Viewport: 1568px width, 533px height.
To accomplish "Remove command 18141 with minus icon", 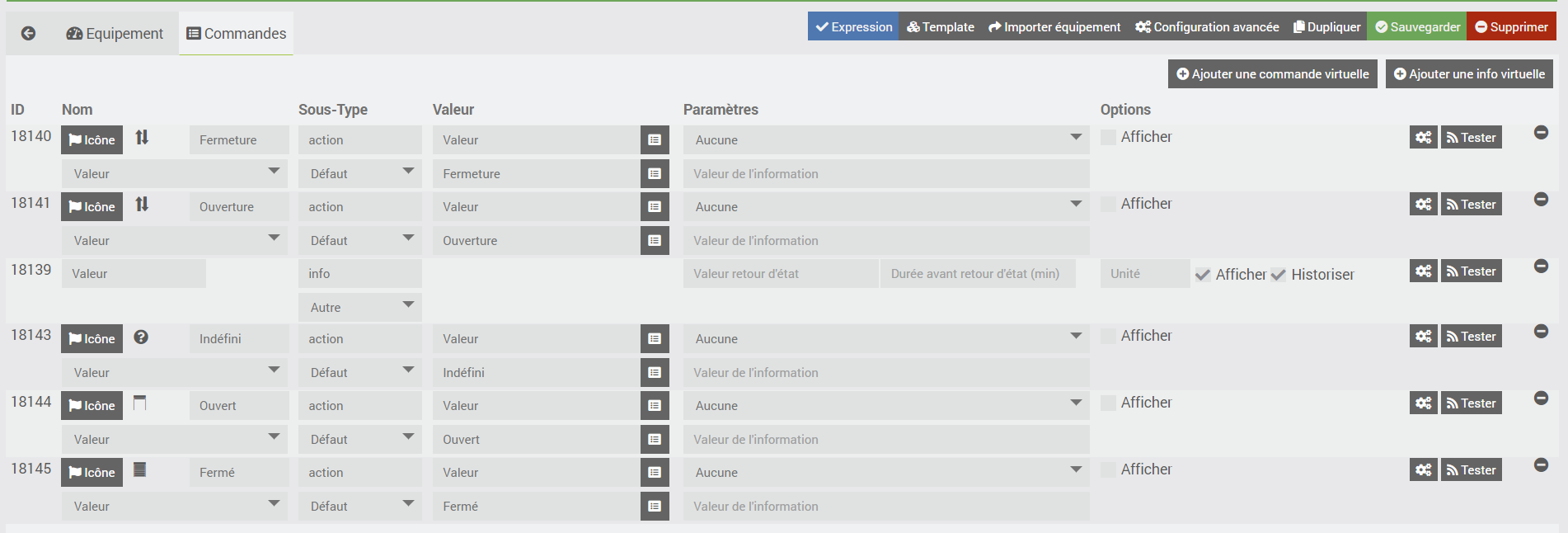I will pyautogui.click(x=1541, y=200).
